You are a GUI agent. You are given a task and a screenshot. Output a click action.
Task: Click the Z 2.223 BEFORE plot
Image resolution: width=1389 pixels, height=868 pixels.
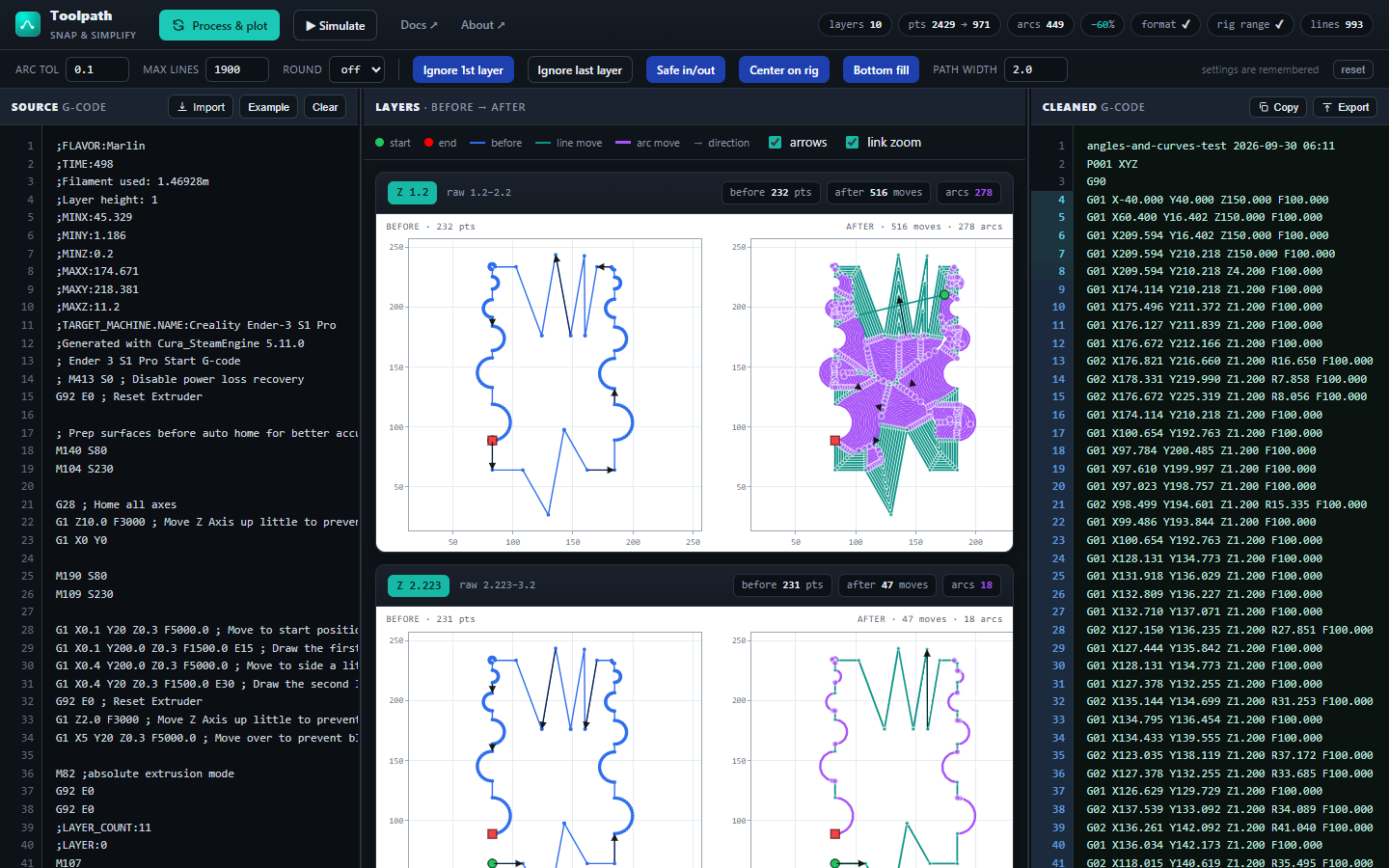point(555,750)
